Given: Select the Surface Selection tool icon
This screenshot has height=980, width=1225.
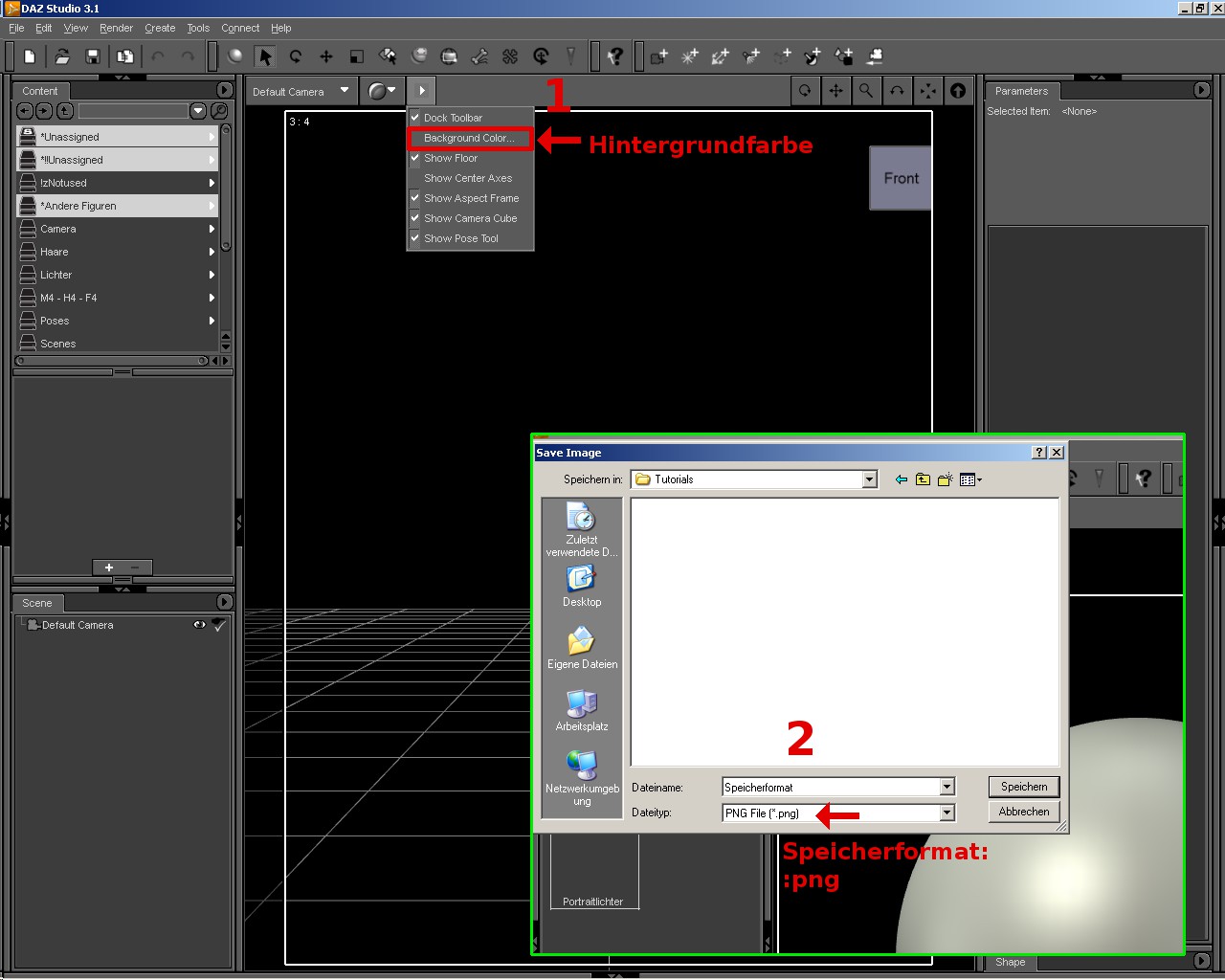Looking at the screenshot, I should click(388, 56).
